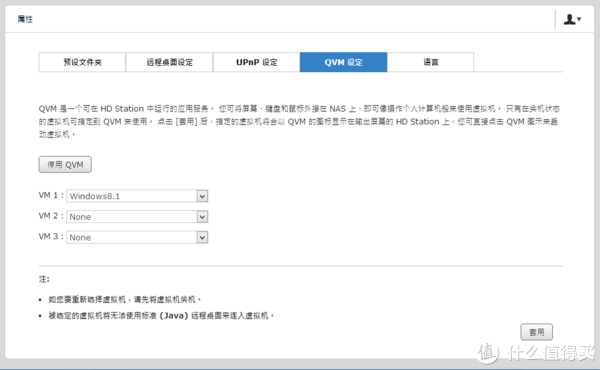
Task: Expand the VM 2 dropdown
Action: click(x=137, y=217)
